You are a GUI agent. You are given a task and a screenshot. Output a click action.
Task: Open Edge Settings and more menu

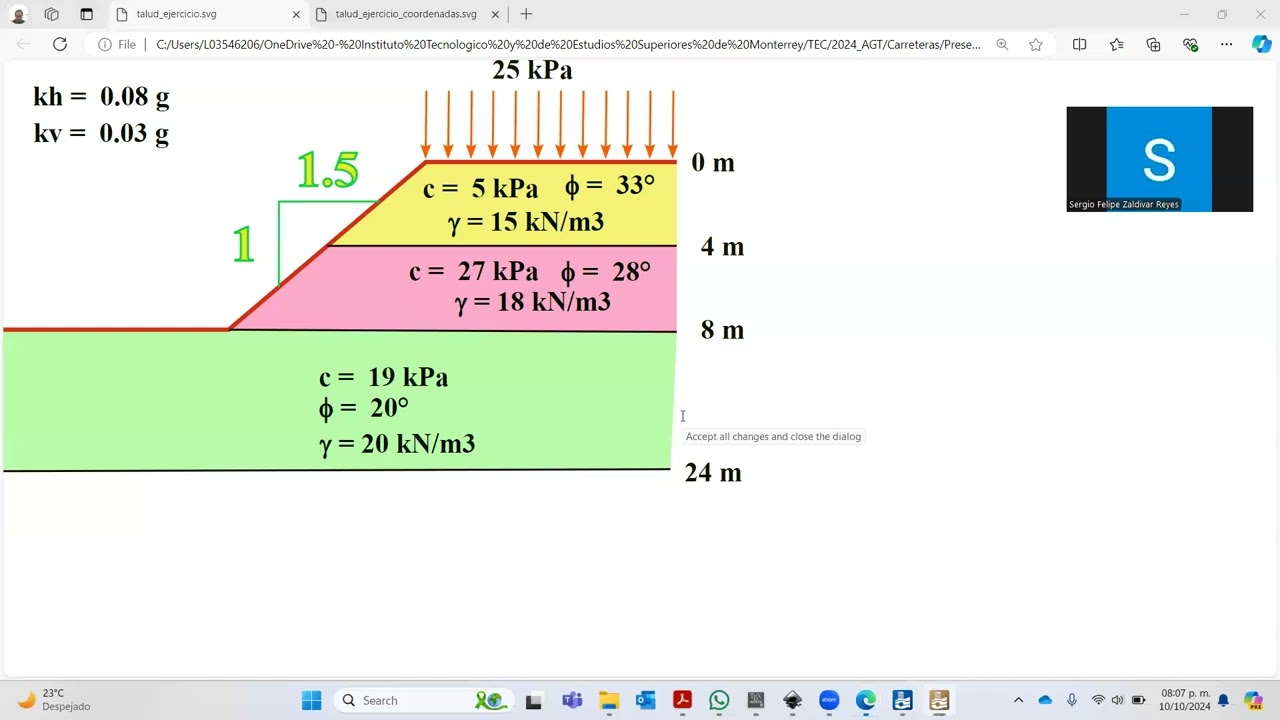1226,44
